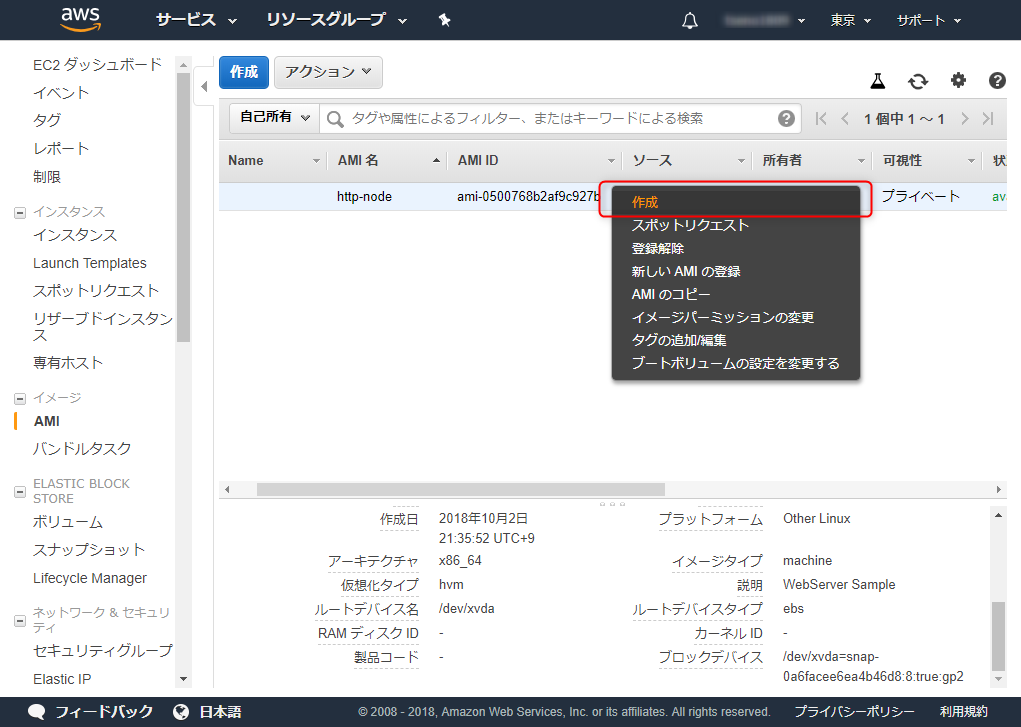
Task: Open the 東京 region dropdown
Action: (x=850, y=19)
